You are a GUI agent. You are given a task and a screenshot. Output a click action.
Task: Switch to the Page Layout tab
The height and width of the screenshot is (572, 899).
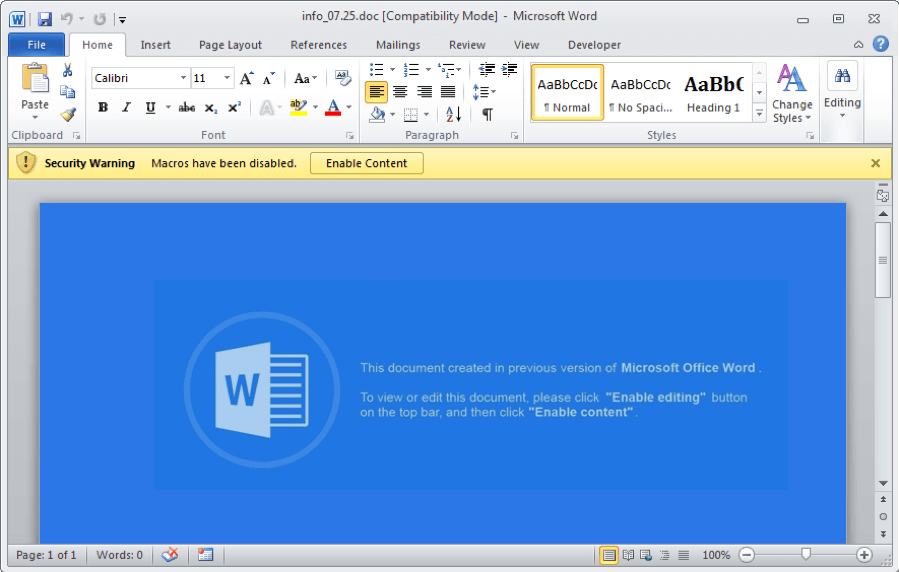pos(230,45)
